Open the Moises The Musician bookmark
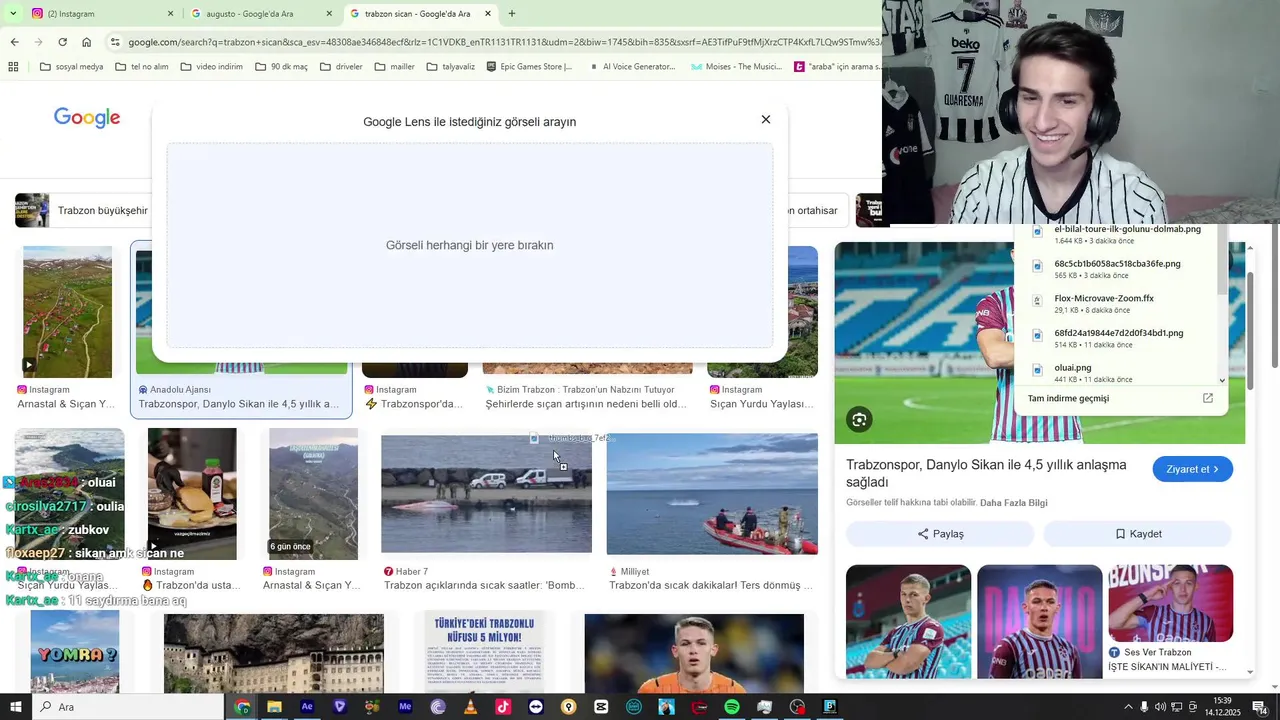Viewport: 1280px width, 720px height. (x=737, y=67)
